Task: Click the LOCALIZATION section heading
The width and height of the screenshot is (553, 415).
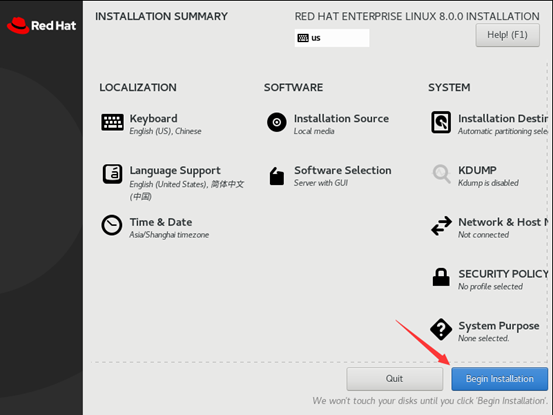Action: (138, 87)
